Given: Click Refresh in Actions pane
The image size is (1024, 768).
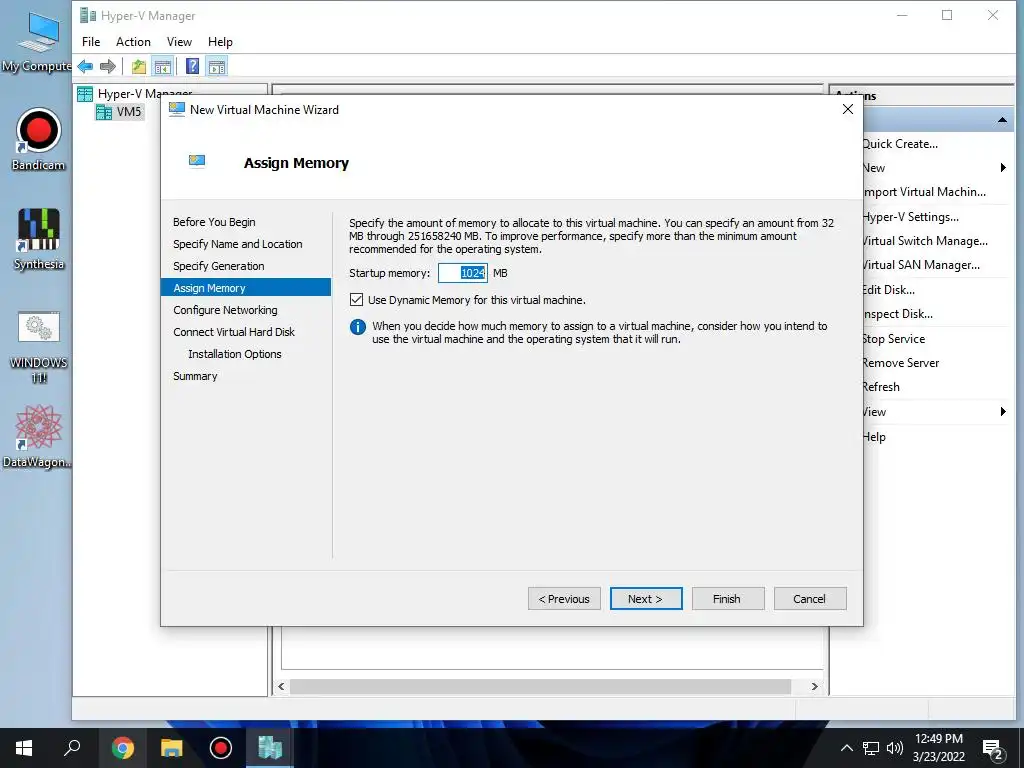Looking at the screenshot, I should point(881,387).
